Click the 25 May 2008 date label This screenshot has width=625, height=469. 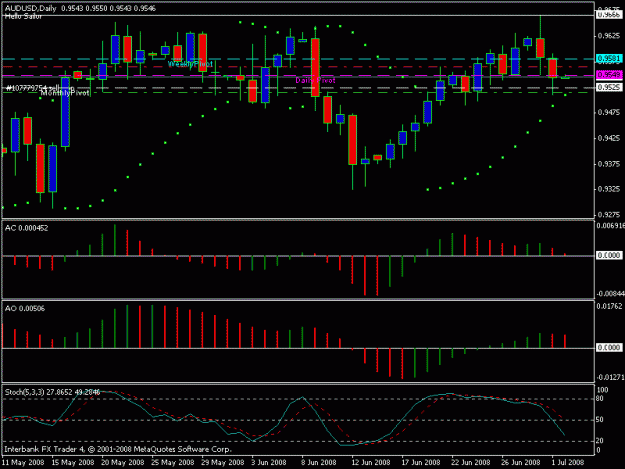coord(173,462)
